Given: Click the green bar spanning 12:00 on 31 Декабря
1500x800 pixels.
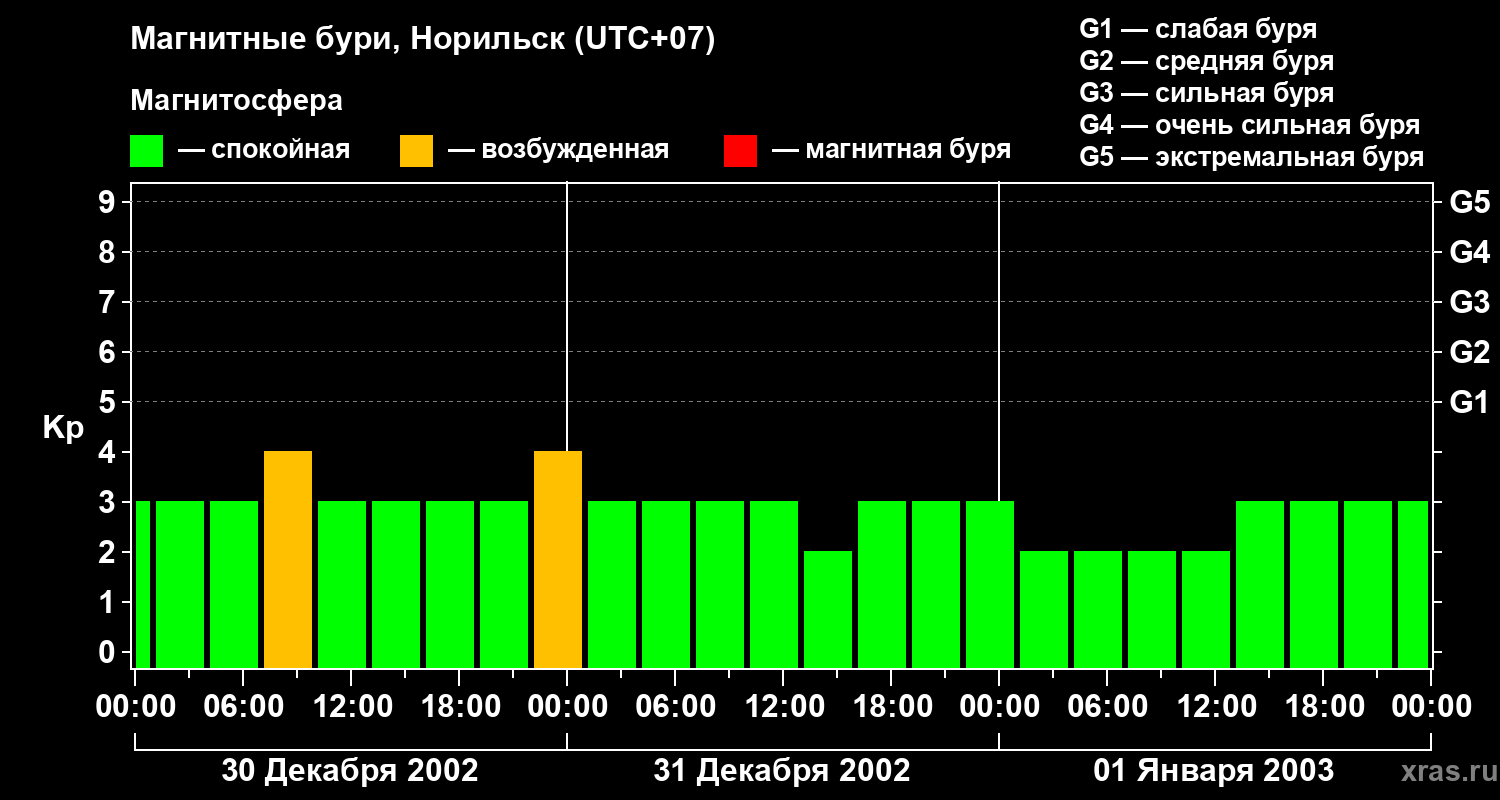Looking at the screenshot, I should click(774, 584).
